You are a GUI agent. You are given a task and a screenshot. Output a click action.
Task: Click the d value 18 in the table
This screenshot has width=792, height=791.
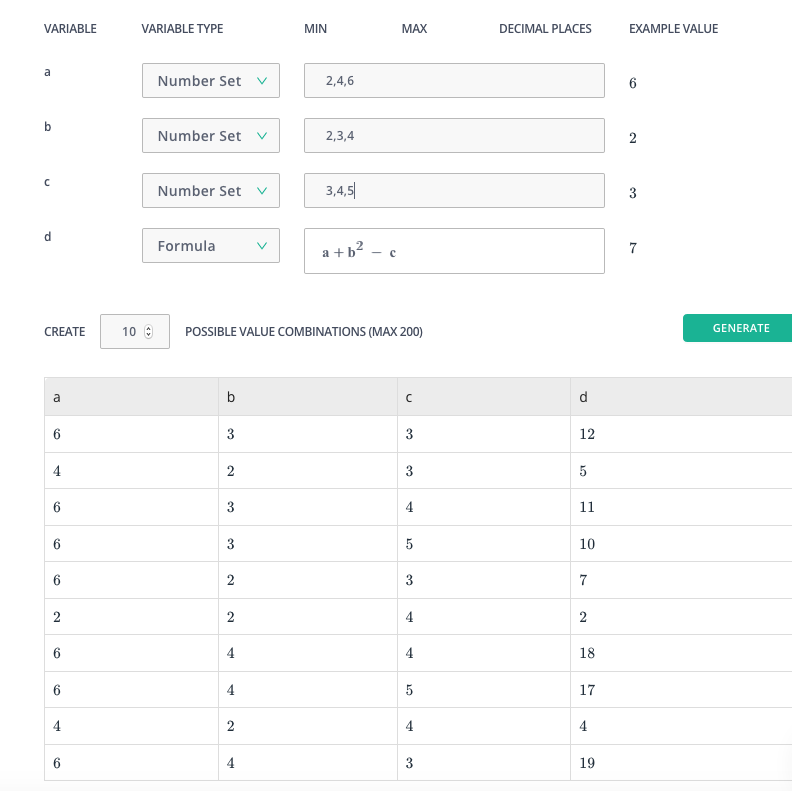pos(587,653)
